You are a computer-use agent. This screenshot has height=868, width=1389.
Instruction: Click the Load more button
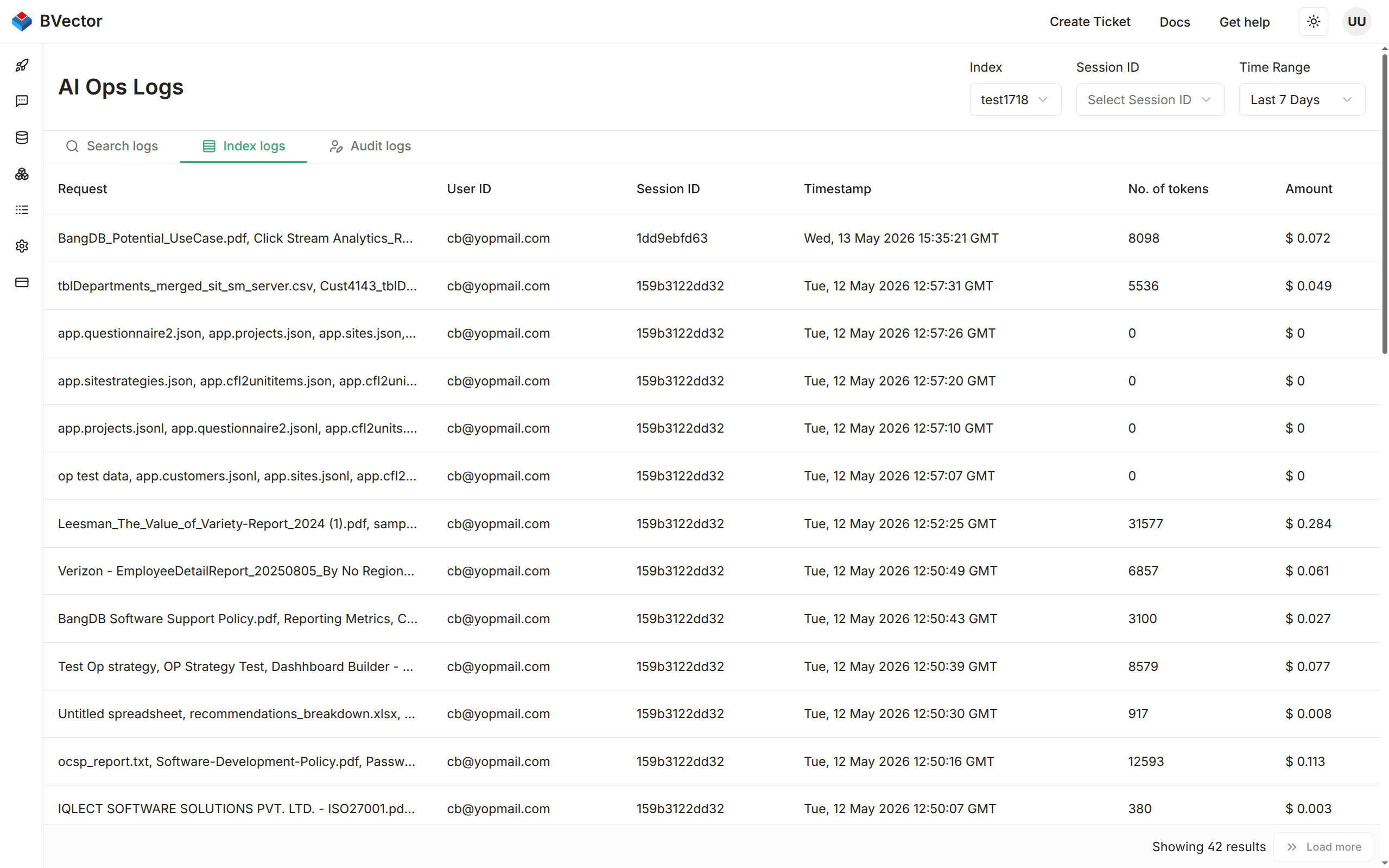coord(1323,847)
